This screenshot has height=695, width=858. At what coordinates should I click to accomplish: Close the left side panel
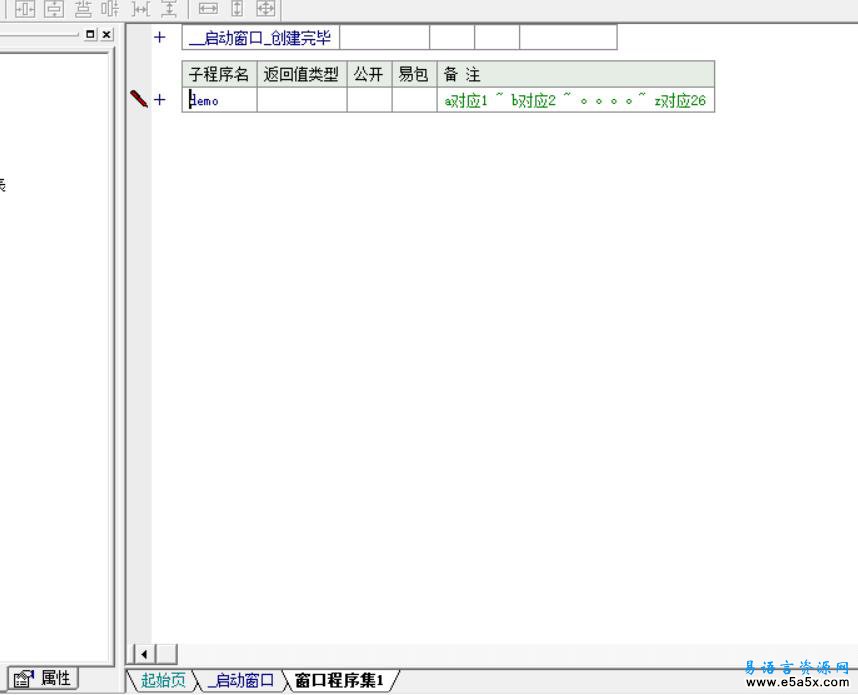[107, 34]
